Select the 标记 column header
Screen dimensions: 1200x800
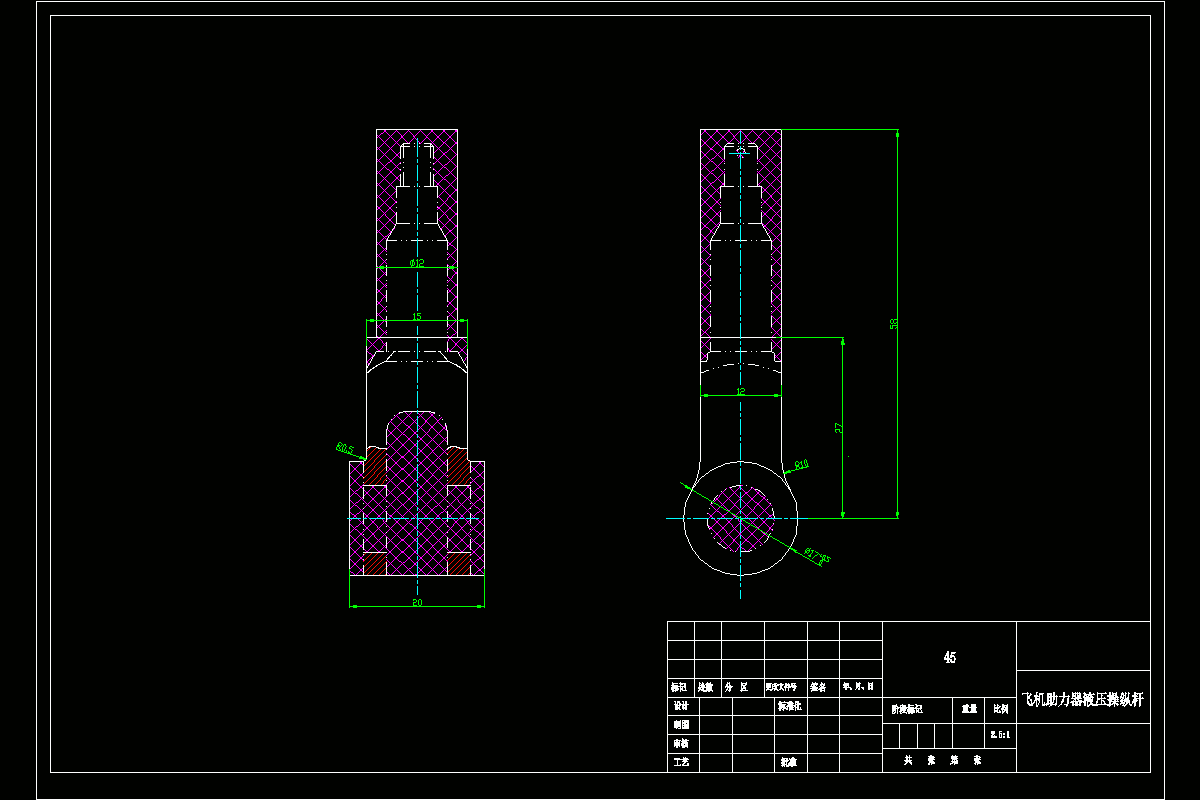click(x=680, y=687)
